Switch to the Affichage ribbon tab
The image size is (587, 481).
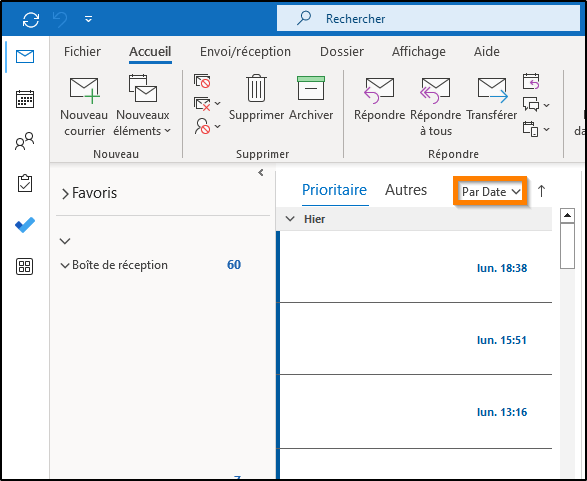pos(419,52)
